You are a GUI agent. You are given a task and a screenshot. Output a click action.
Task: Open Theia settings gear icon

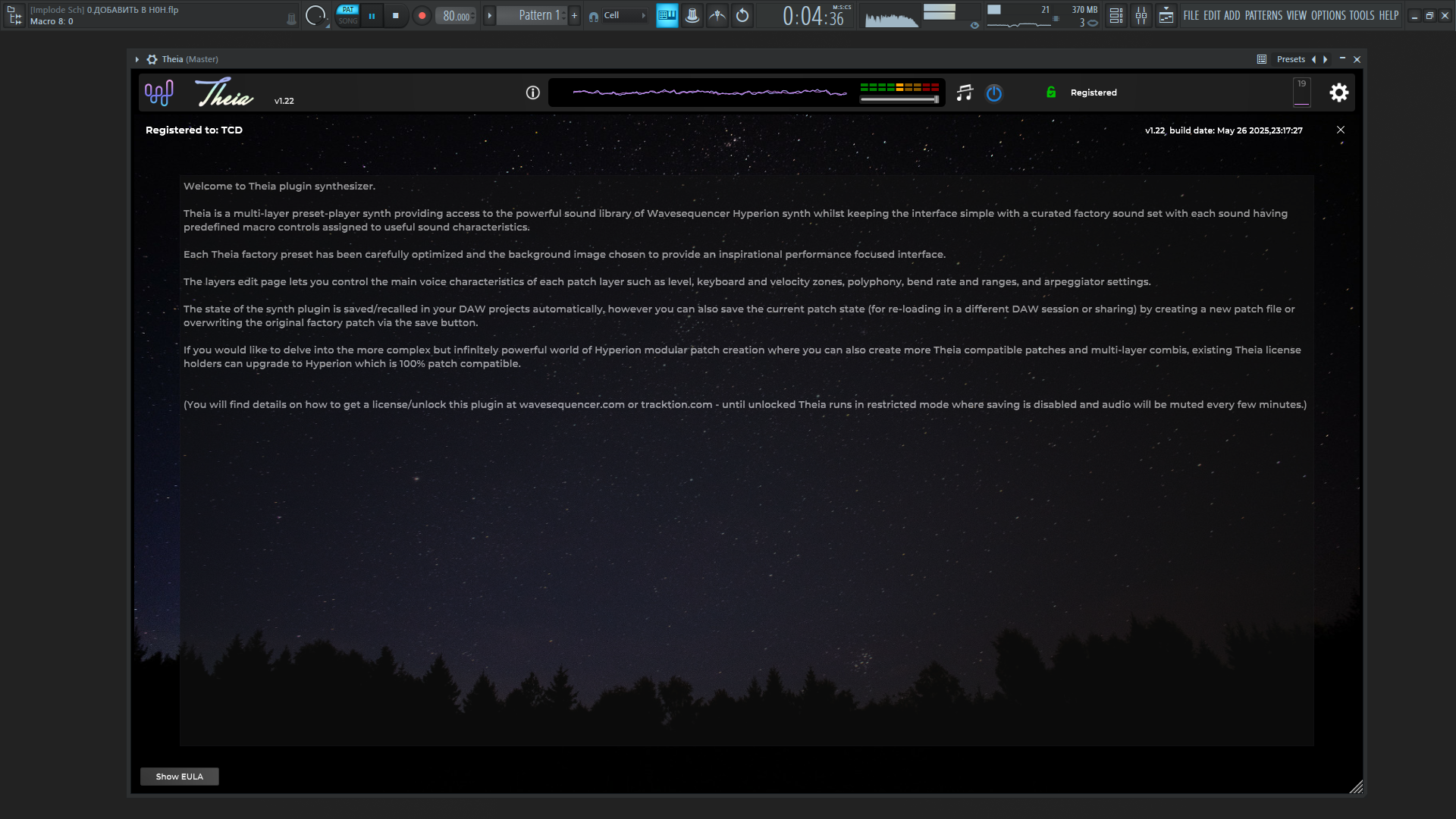click(1339, 93)
